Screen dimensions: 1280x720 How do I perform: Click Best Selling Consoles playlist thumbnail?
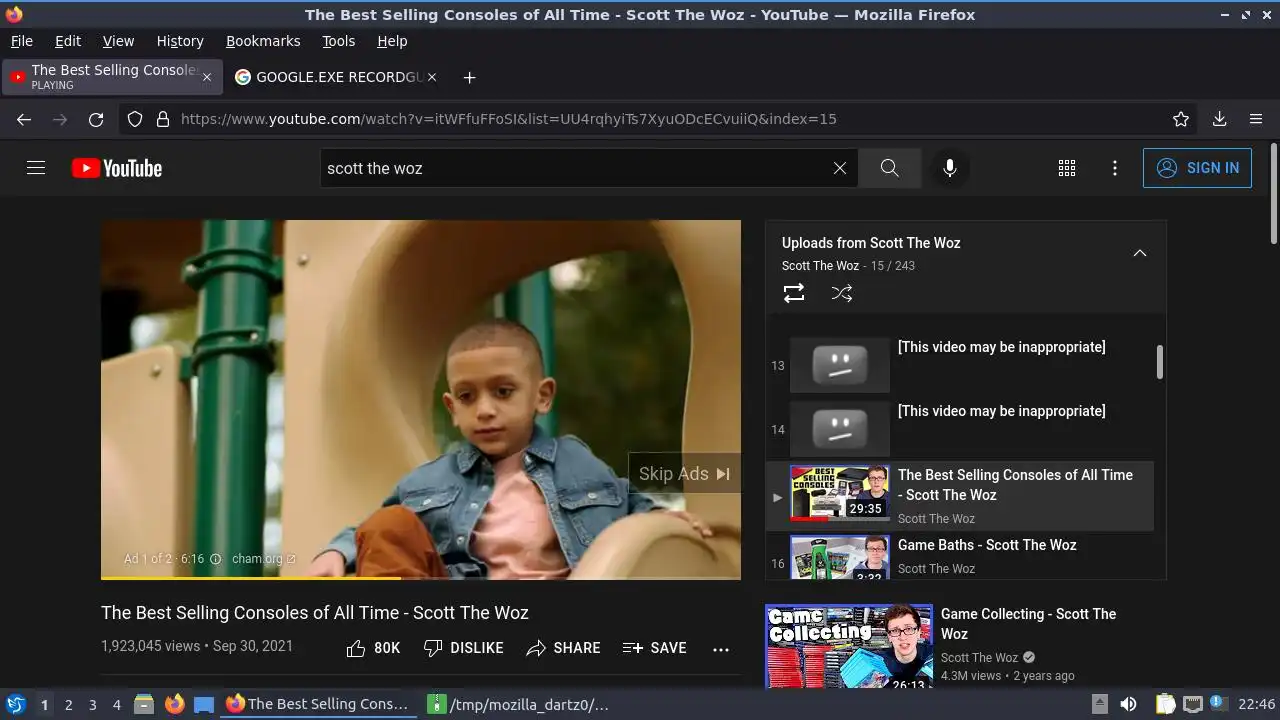(839, 493)
